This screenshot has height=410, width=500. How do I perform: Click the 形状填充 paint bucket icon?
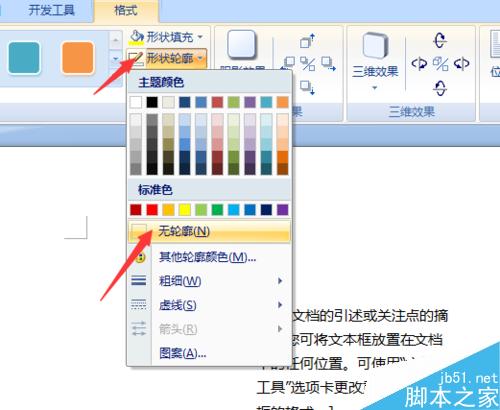tap(137, 36)
